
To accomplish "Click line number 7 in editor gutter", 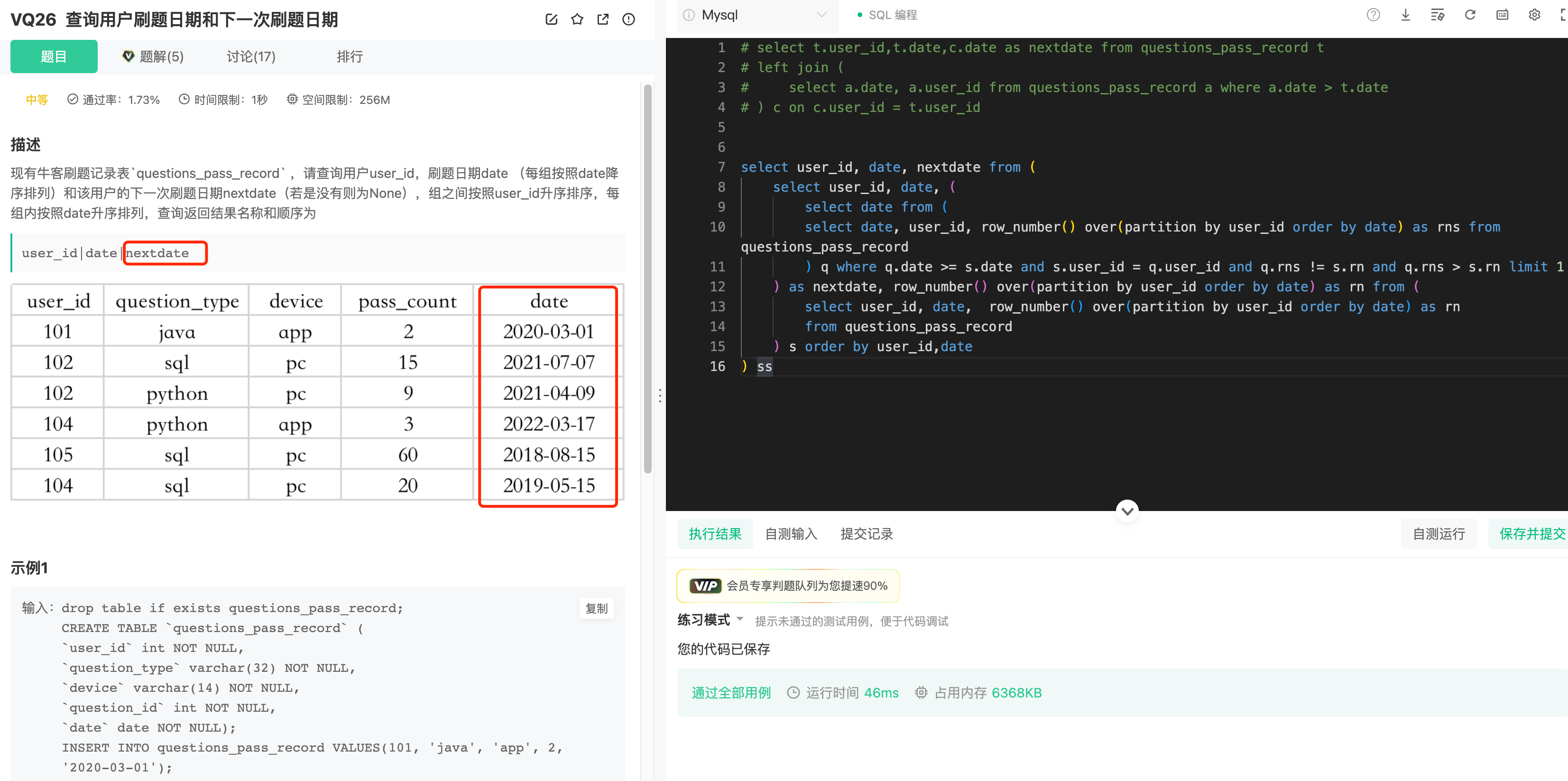I will 721,167.
